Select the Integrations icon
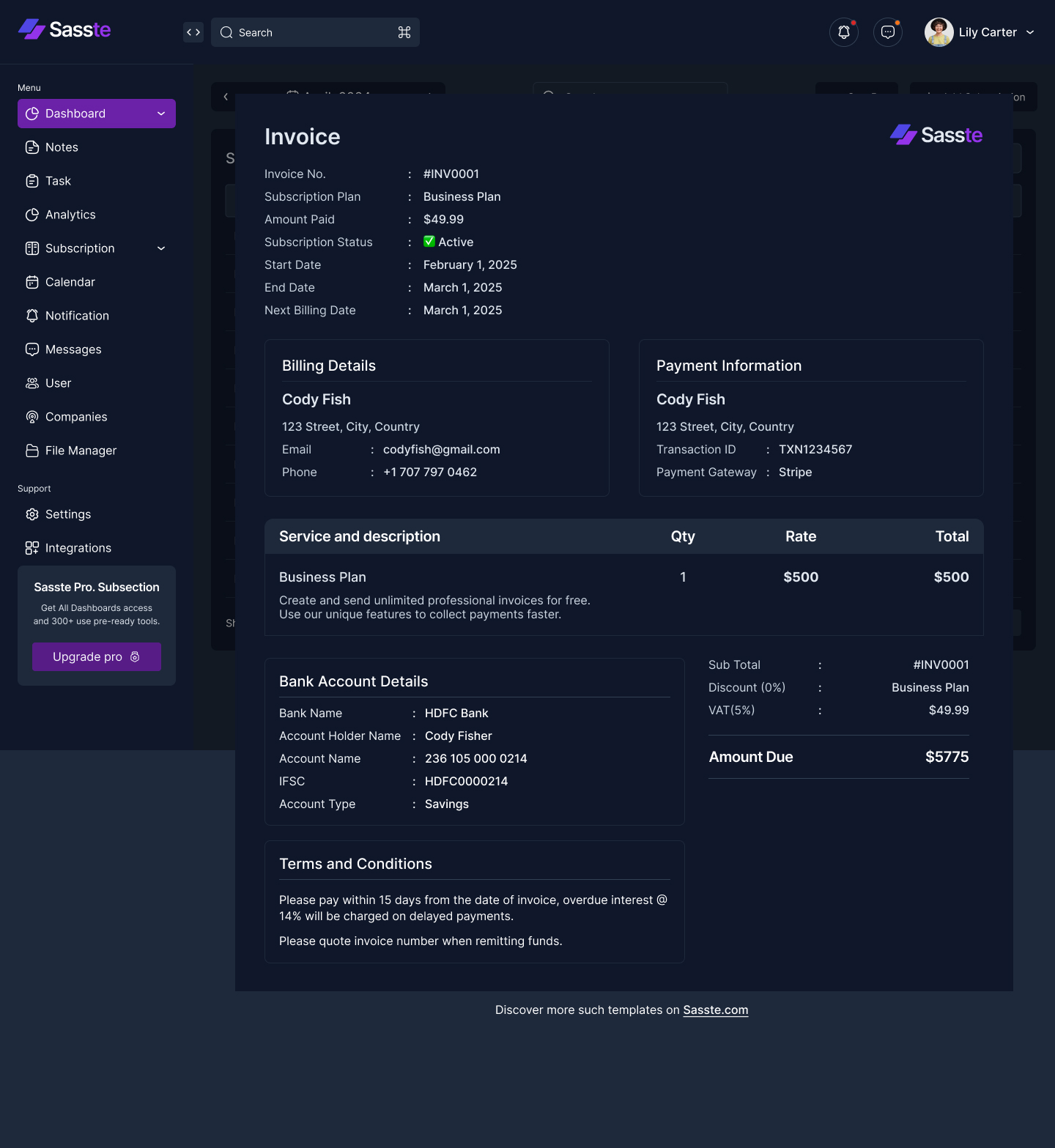 pos(32,548)
